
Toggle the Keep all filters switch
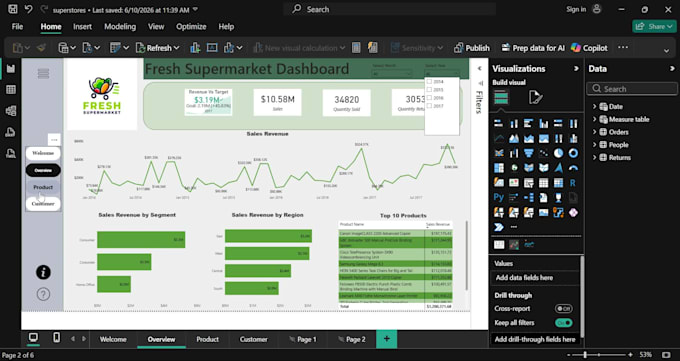pyautogui.click(x=564, y=323)
